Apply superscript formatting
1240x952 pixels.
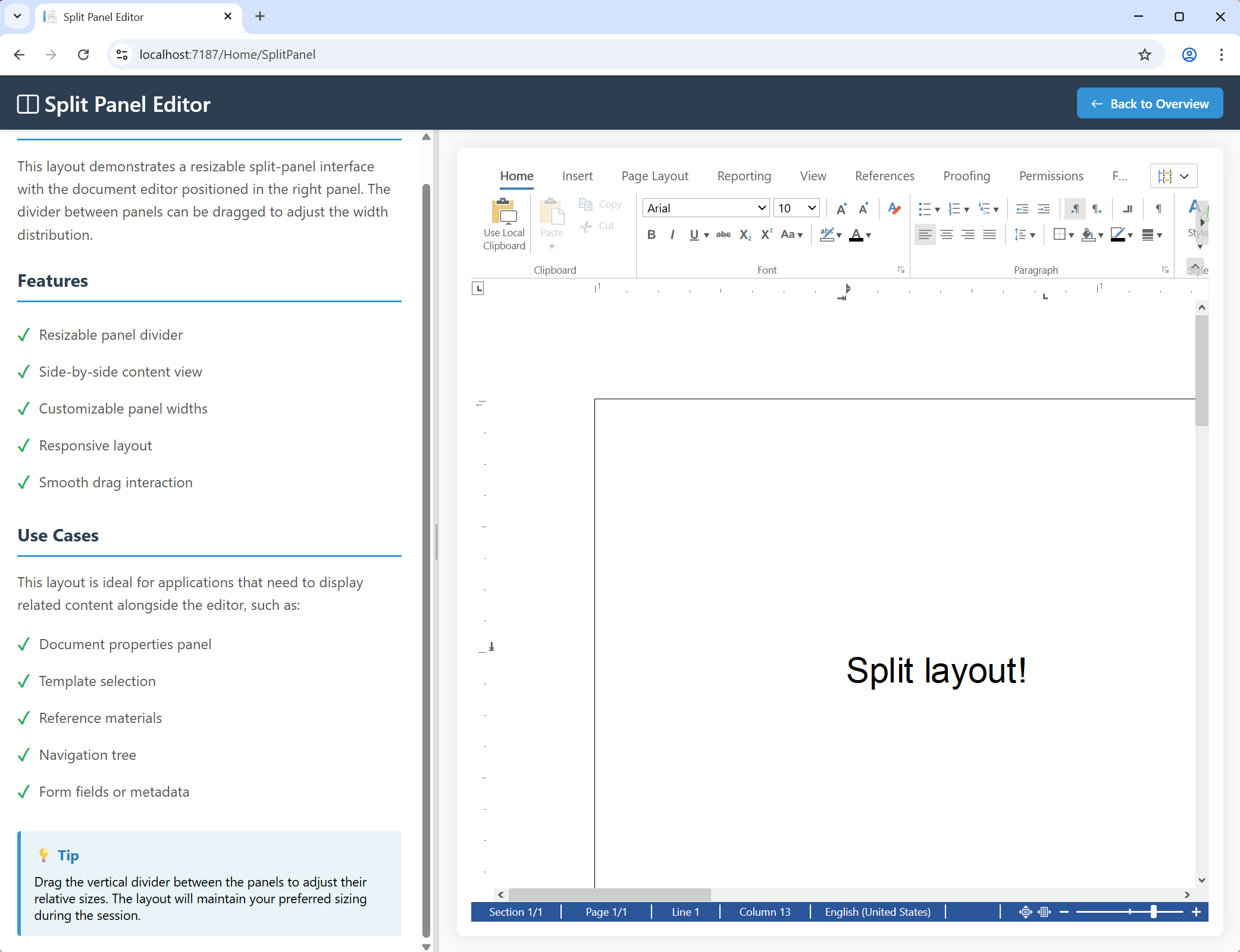(766, 234)
